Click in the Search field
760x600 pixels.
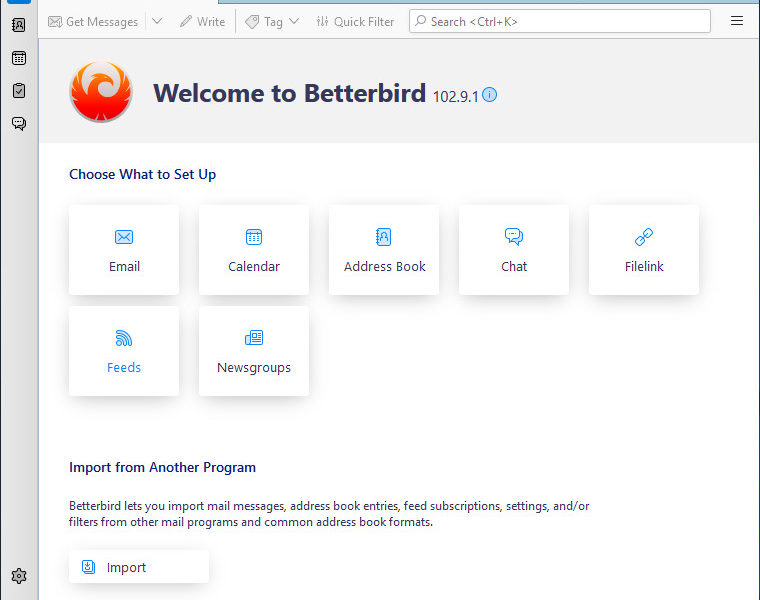560,21
